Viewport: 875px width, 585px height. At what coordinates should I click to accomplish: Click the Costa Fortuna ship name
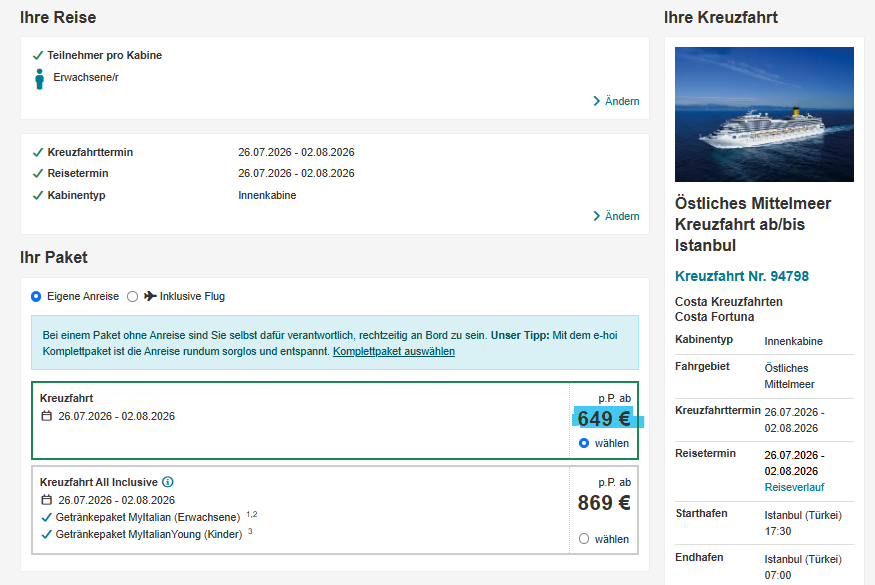click(x=714, y=317)
